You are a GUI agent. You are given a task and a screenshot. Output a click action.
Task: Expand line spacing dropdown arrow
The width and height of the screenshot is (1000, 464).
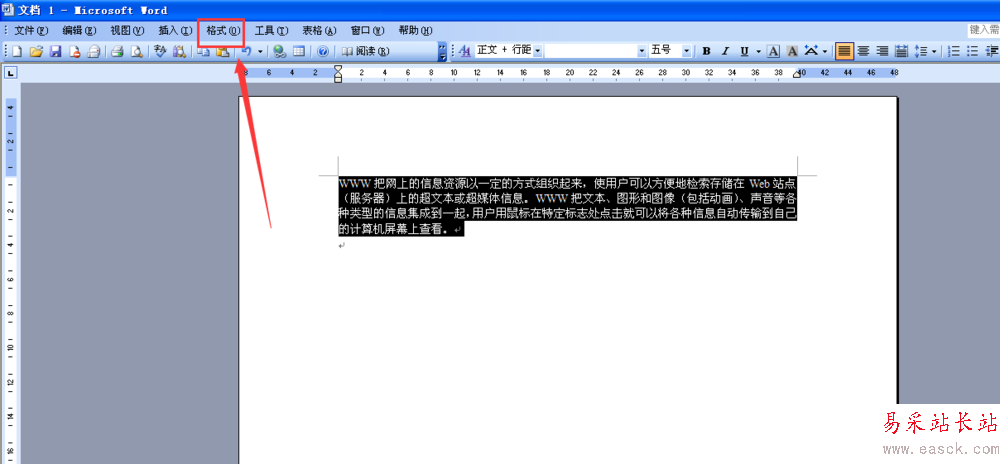[x=934, y=51]
